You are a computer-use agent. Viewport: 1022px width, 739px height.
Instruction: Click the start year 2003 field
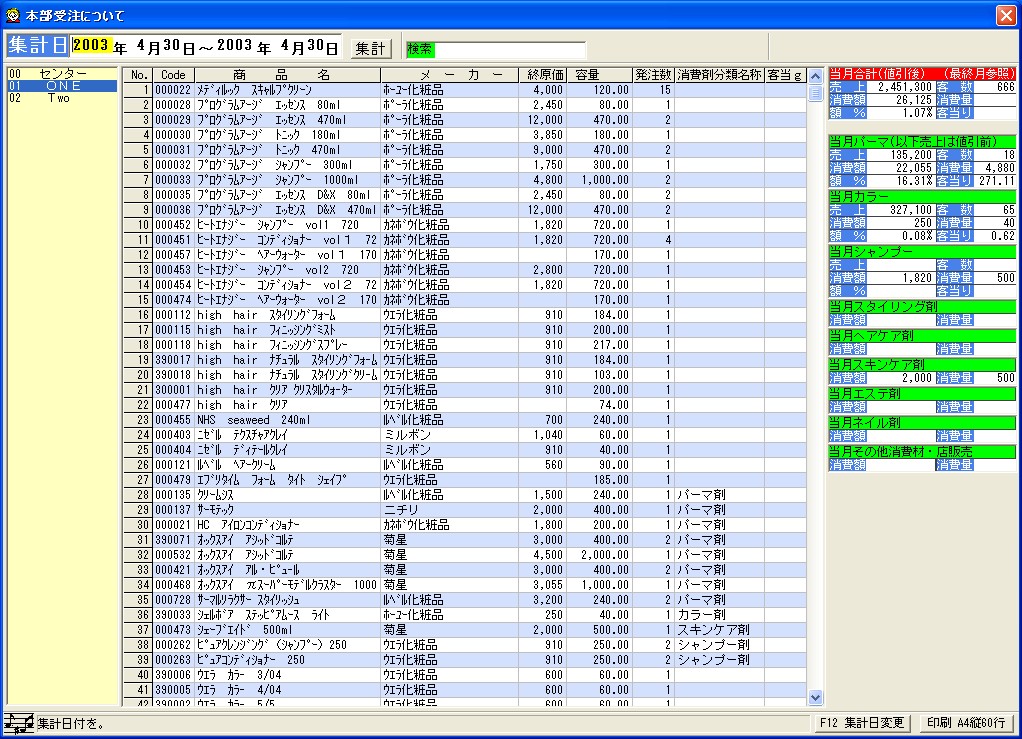91,45
